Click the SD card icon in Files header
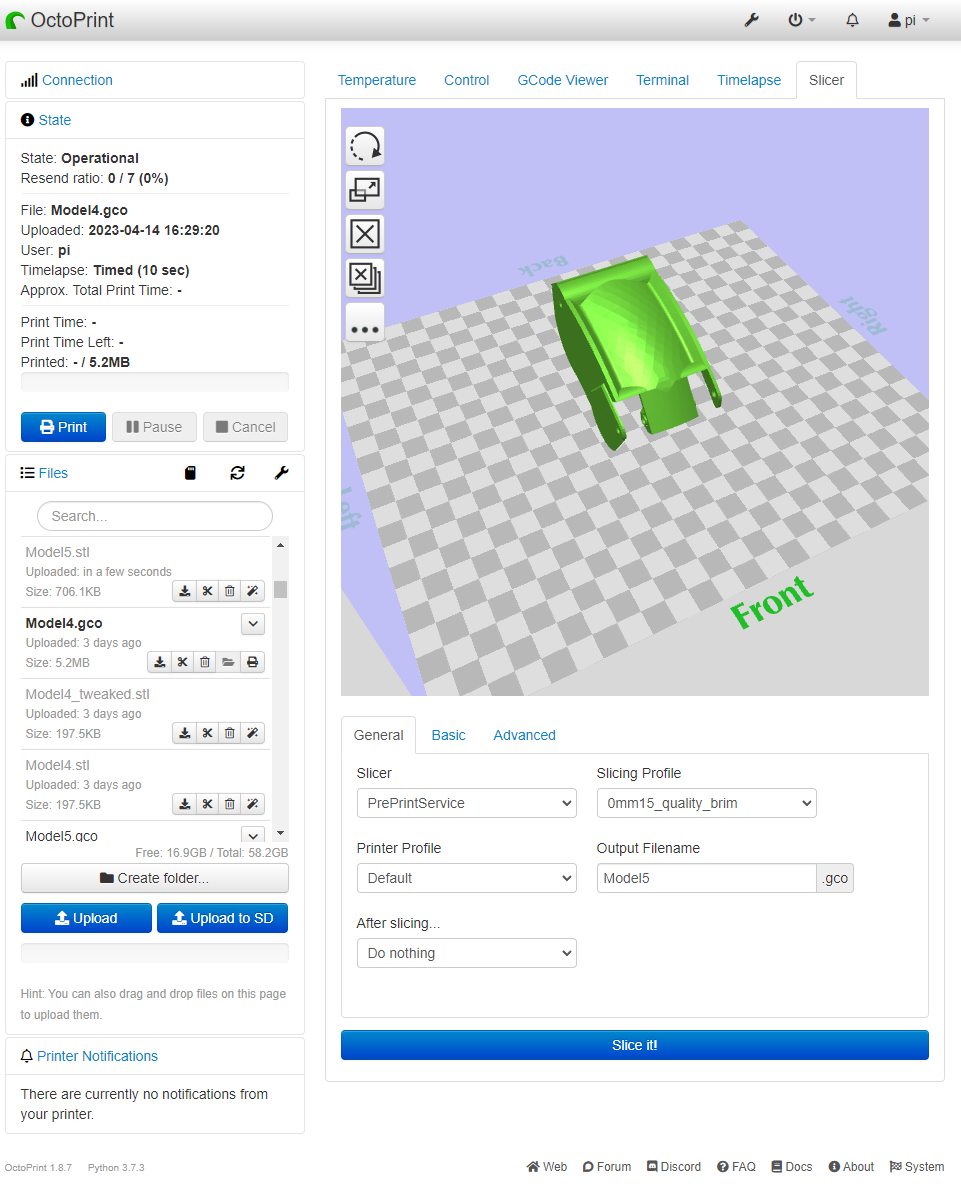Image resolution: width=961 pixels, height=1184 pixels. 190,473
